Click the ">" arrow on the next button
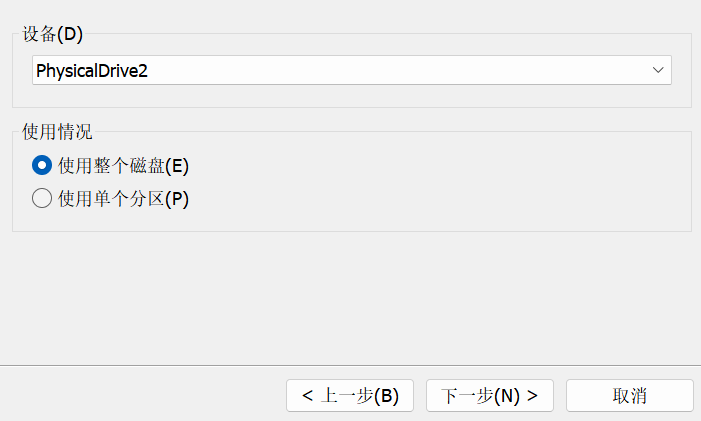This screenshot has height=421, width=701. pyautogui.click(x=533, y=395)
